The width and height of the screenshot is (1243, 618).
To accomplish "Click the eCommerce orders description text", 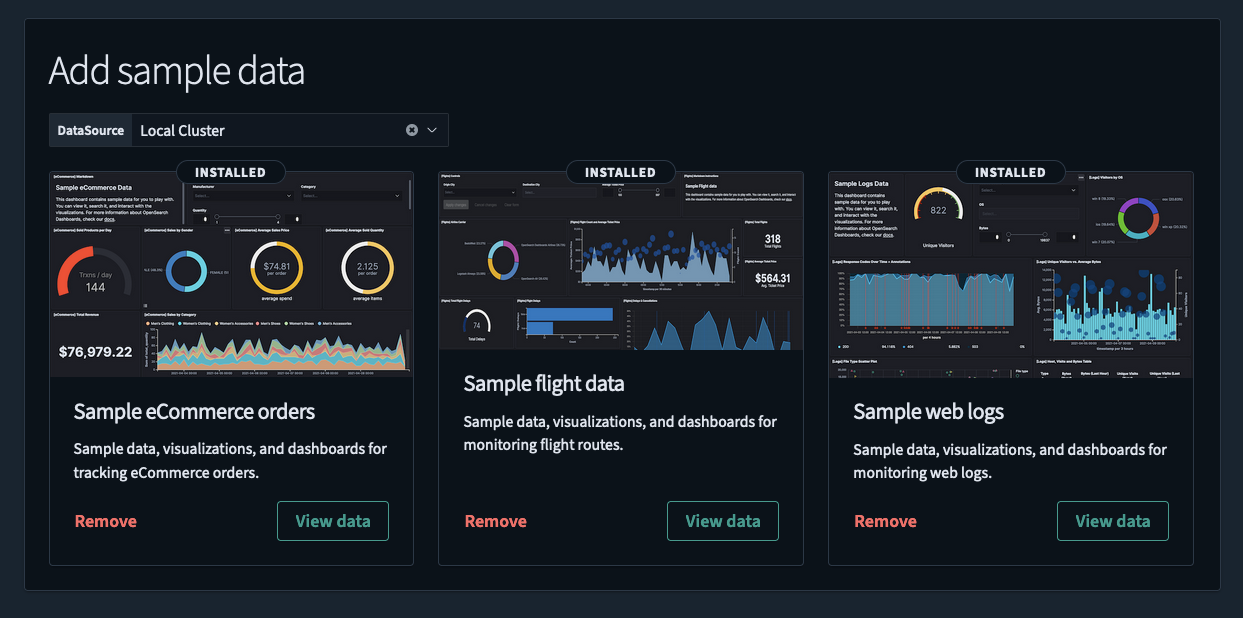I will (231, 460).
